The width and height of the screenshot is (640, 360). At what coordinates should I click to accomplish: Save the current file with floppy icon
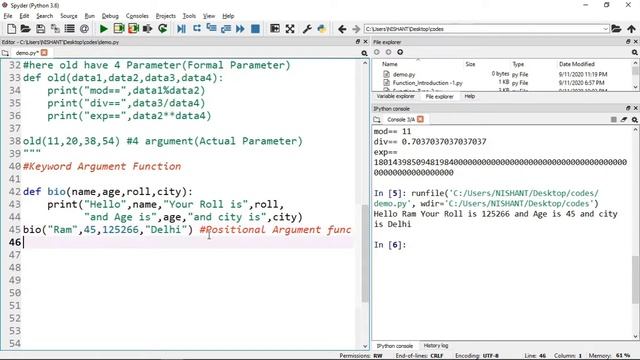pos(40,29)
